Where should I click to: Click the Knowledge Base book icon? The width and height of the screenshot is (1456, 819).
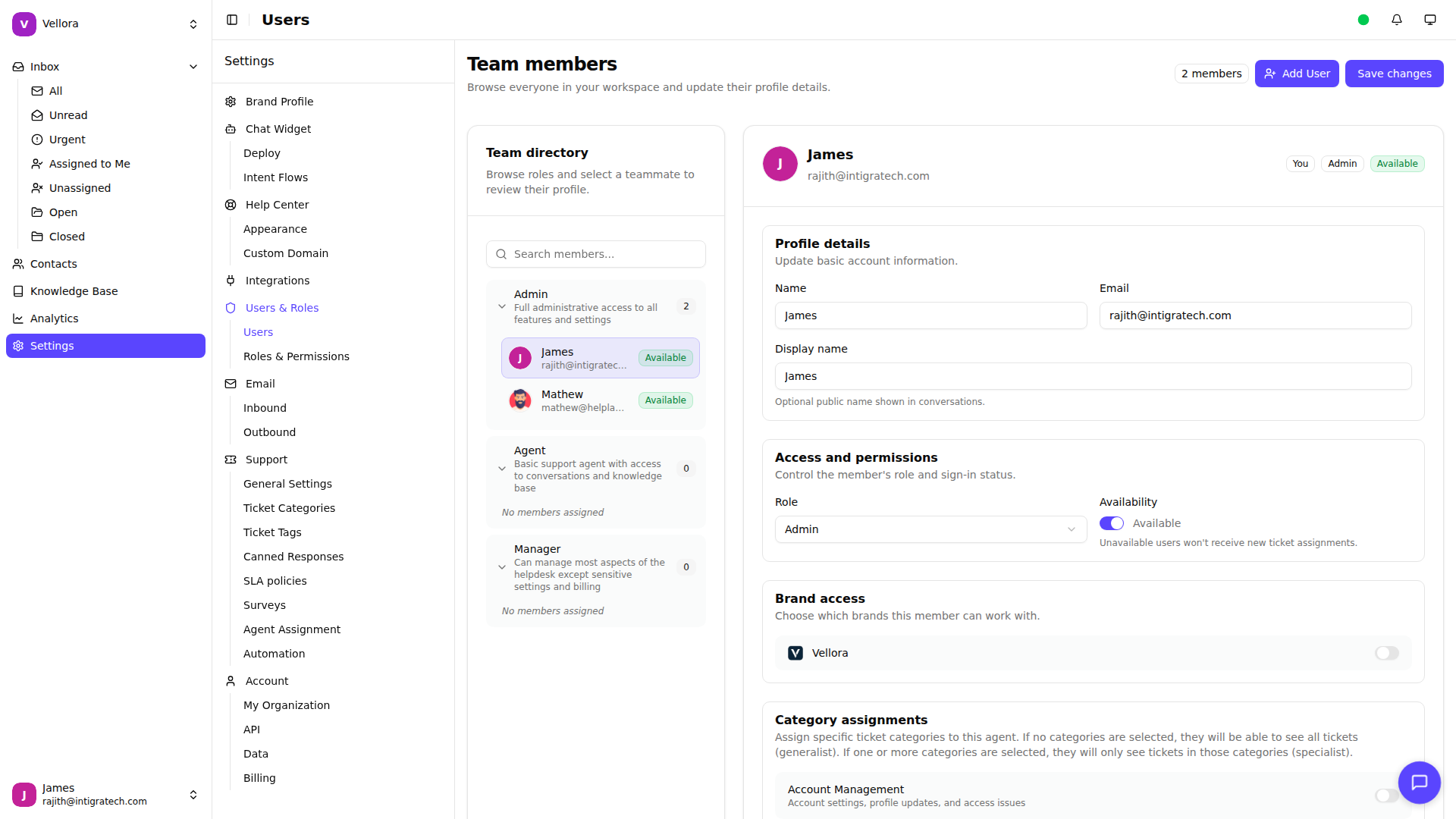18,291
